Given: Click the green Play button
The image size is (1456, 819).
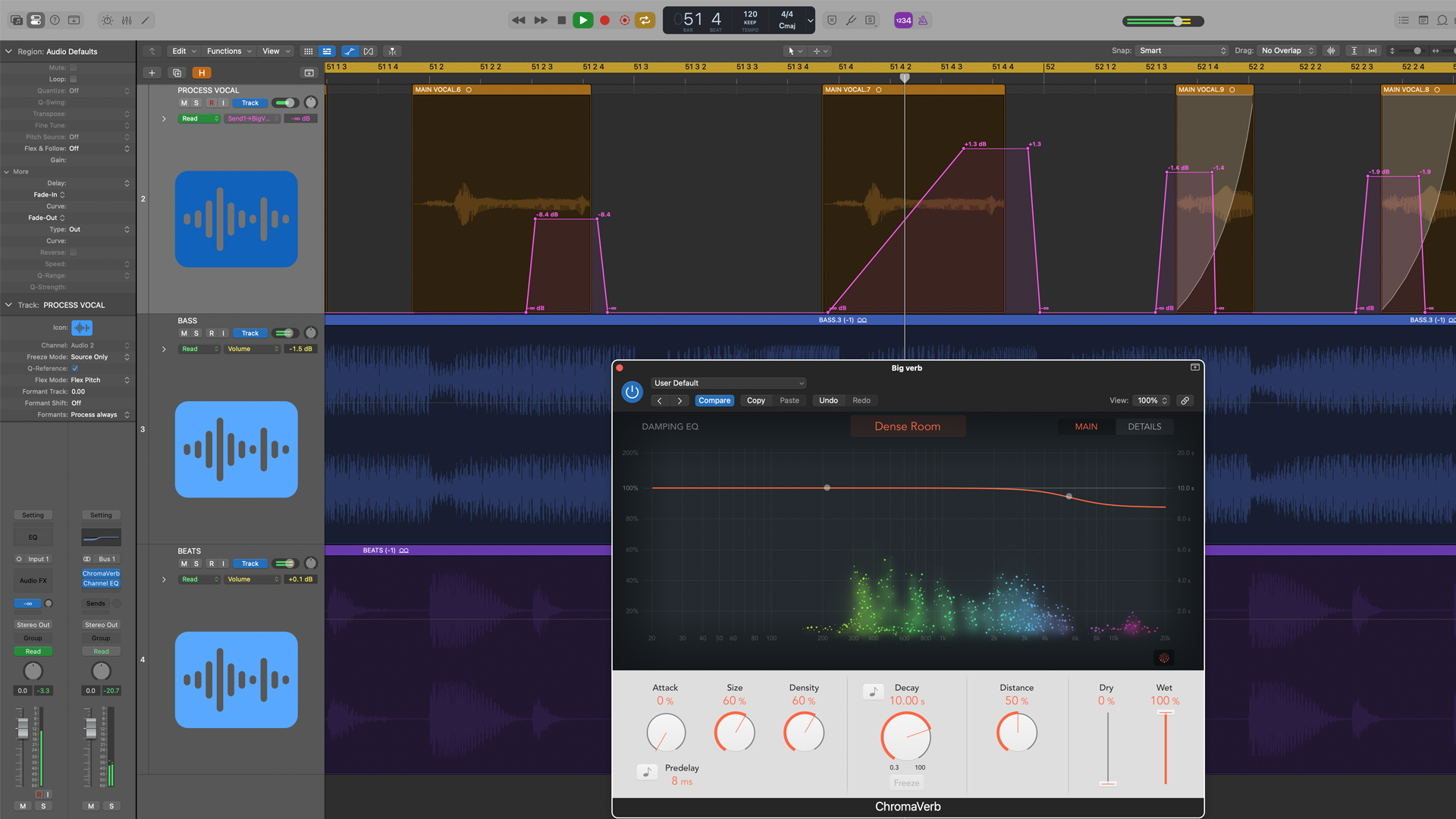Looking at the screenshot, I should 582,20.
